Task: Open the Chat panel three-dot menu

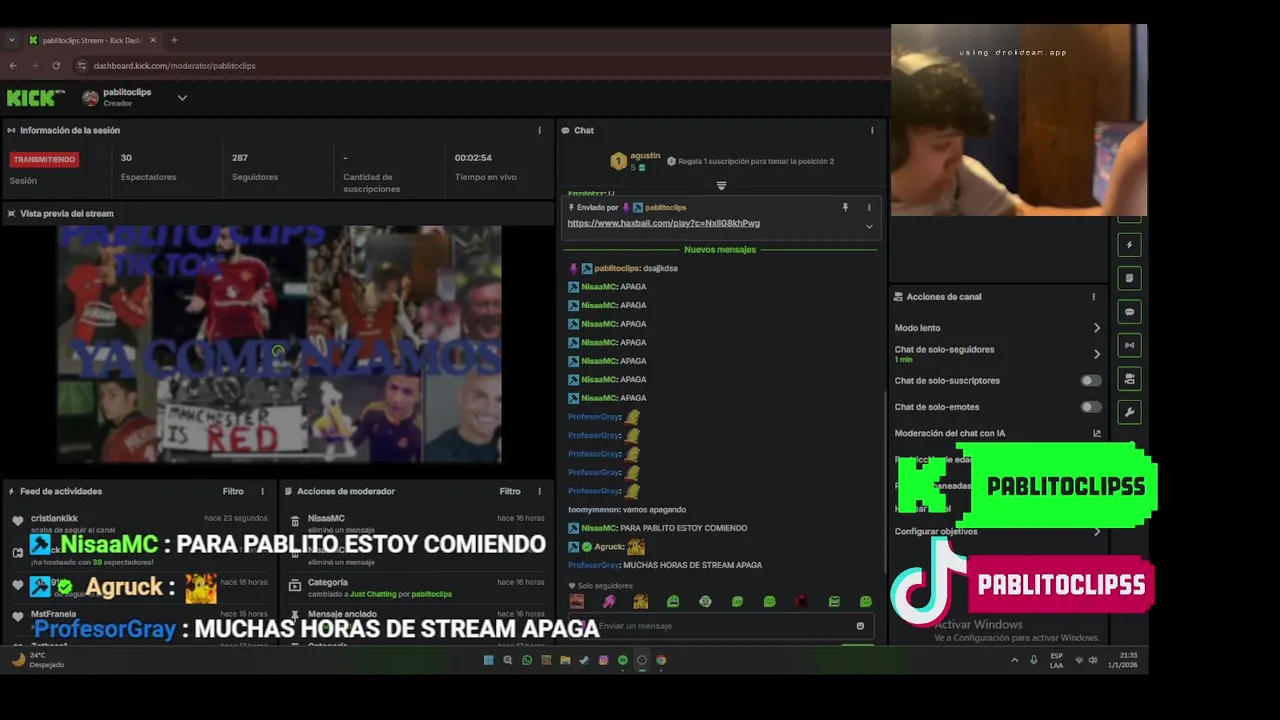Action: click(x=872, y=130)
